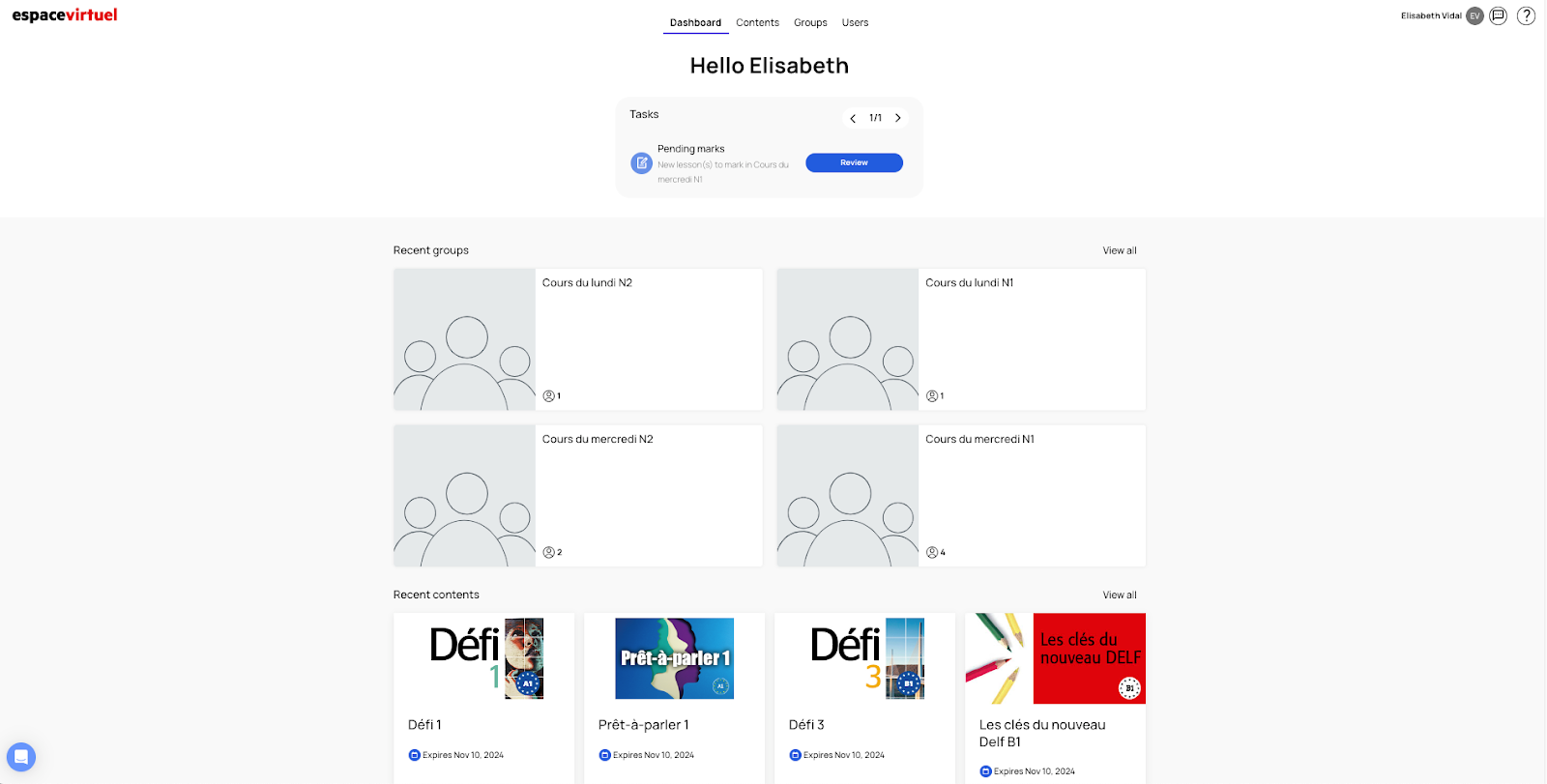The image size is (1547, 784).
Task: Open the Groups tab
Action: [810, 22]
